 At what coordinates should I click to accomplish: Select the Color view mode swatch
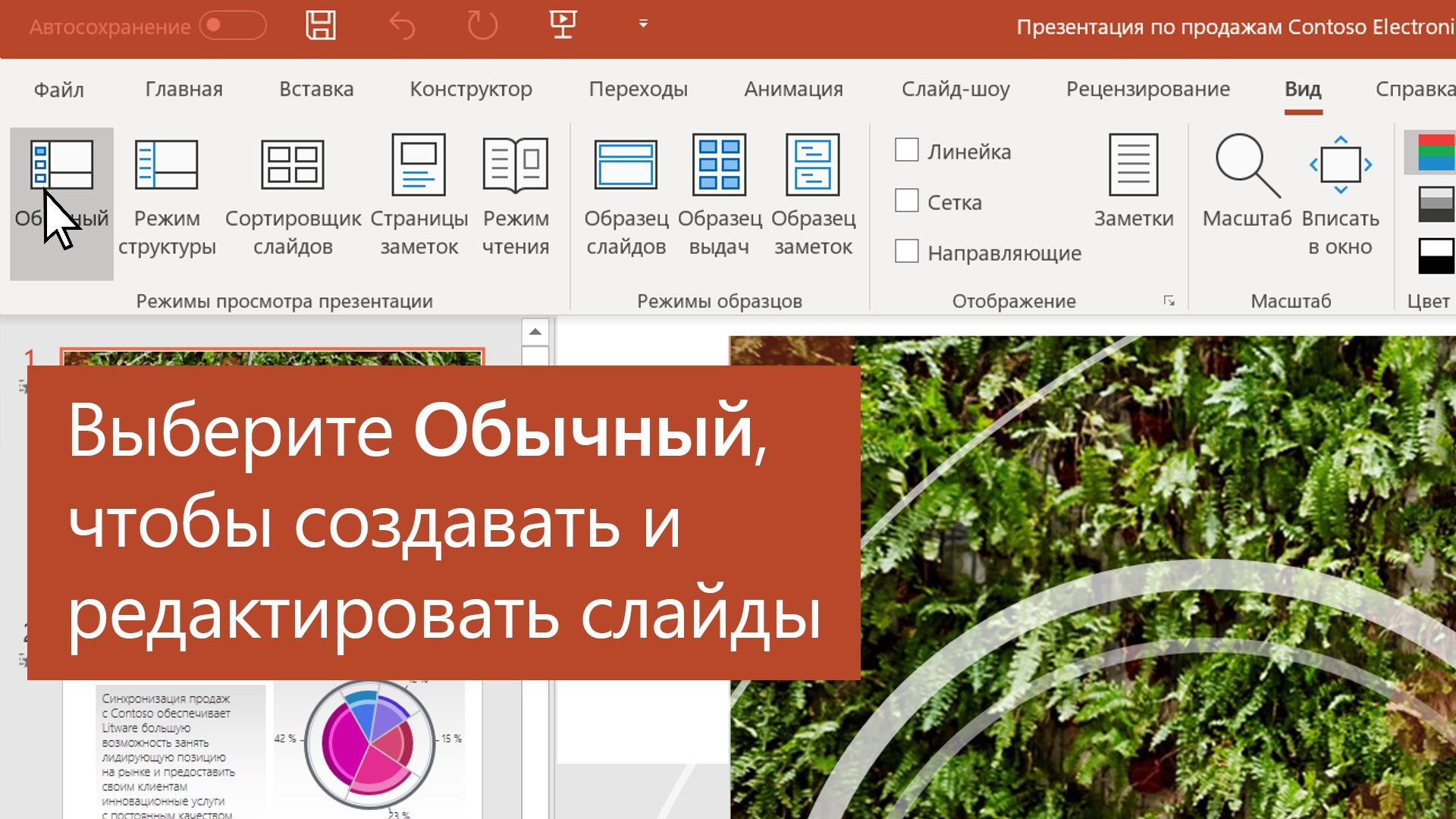[1436, 152]
